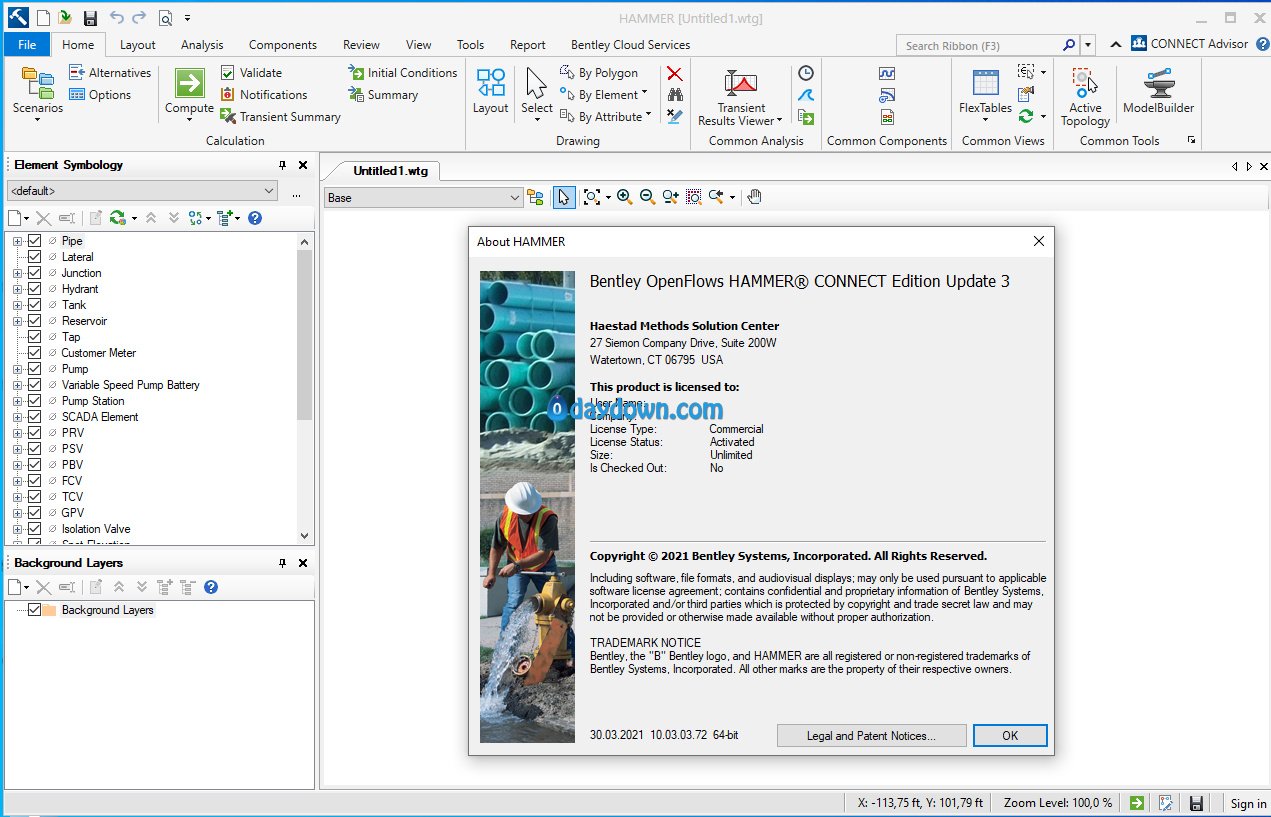Select the Untitled1.wtg document tab
Image resolution: width=1271 pixels, height=817 pixels.
click(390, 171)
